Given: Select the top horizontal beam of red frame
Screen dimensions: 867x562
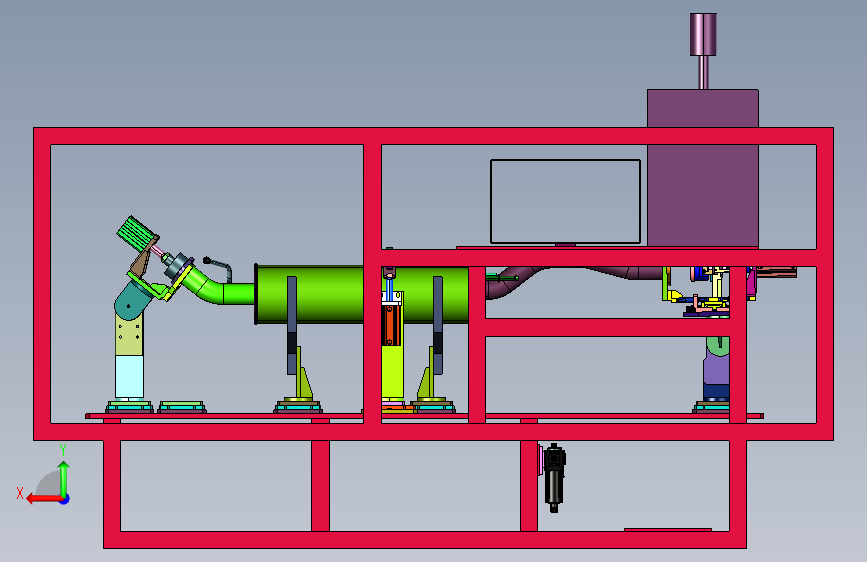Looking at the screenshot, I should 434,136.
